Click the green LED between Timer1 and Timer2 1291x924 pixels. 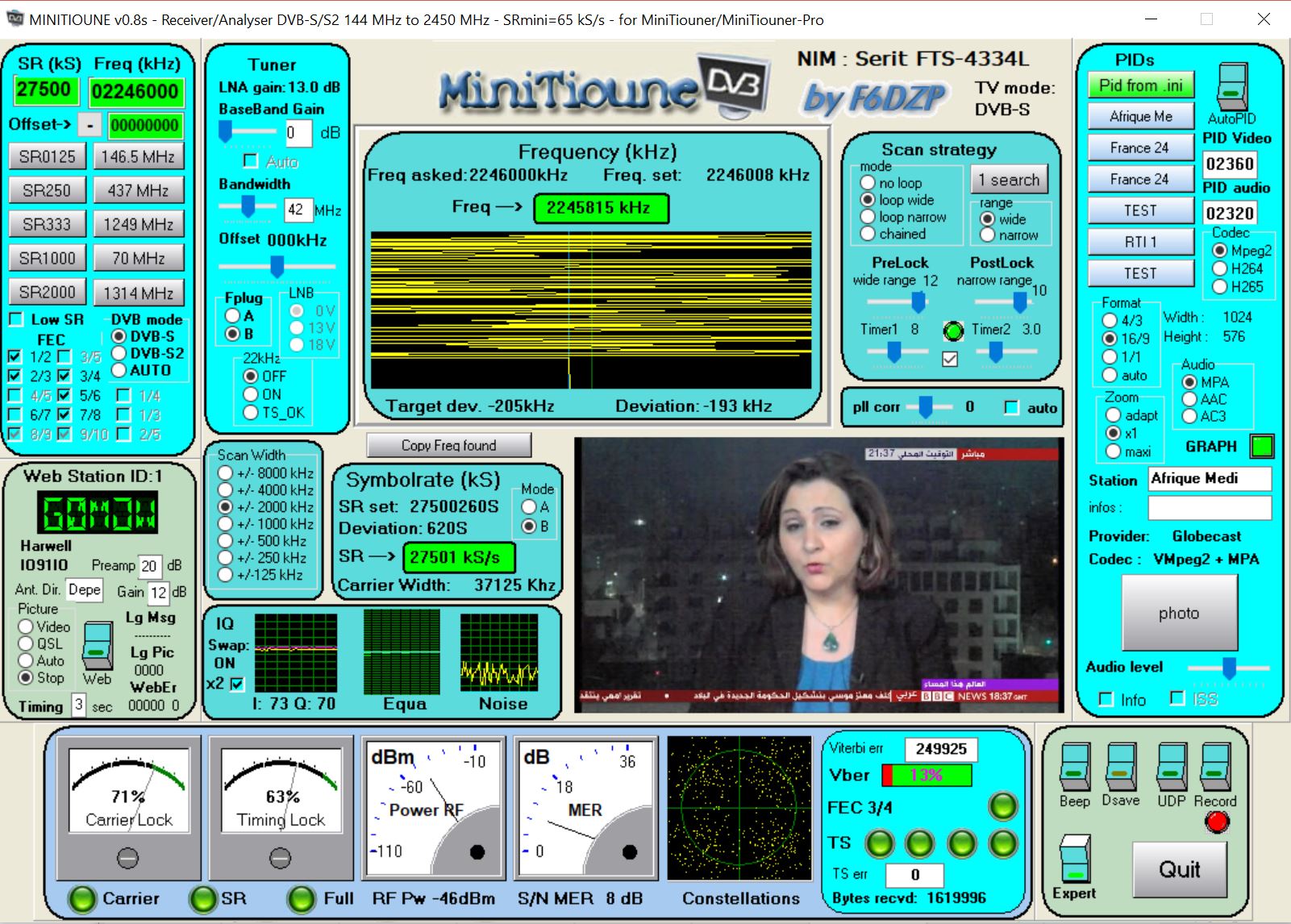(x=953, y=331)
